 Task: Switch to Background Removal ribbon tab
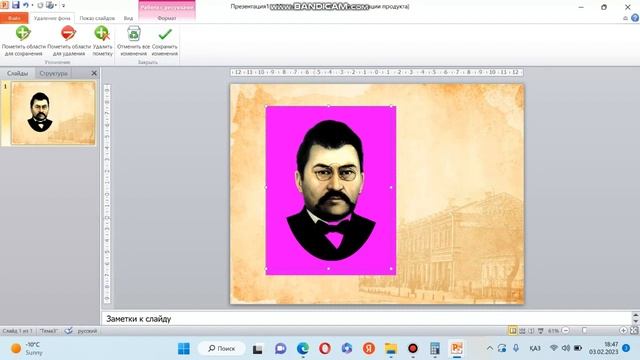pyautogui.click(x=52, y=18)
